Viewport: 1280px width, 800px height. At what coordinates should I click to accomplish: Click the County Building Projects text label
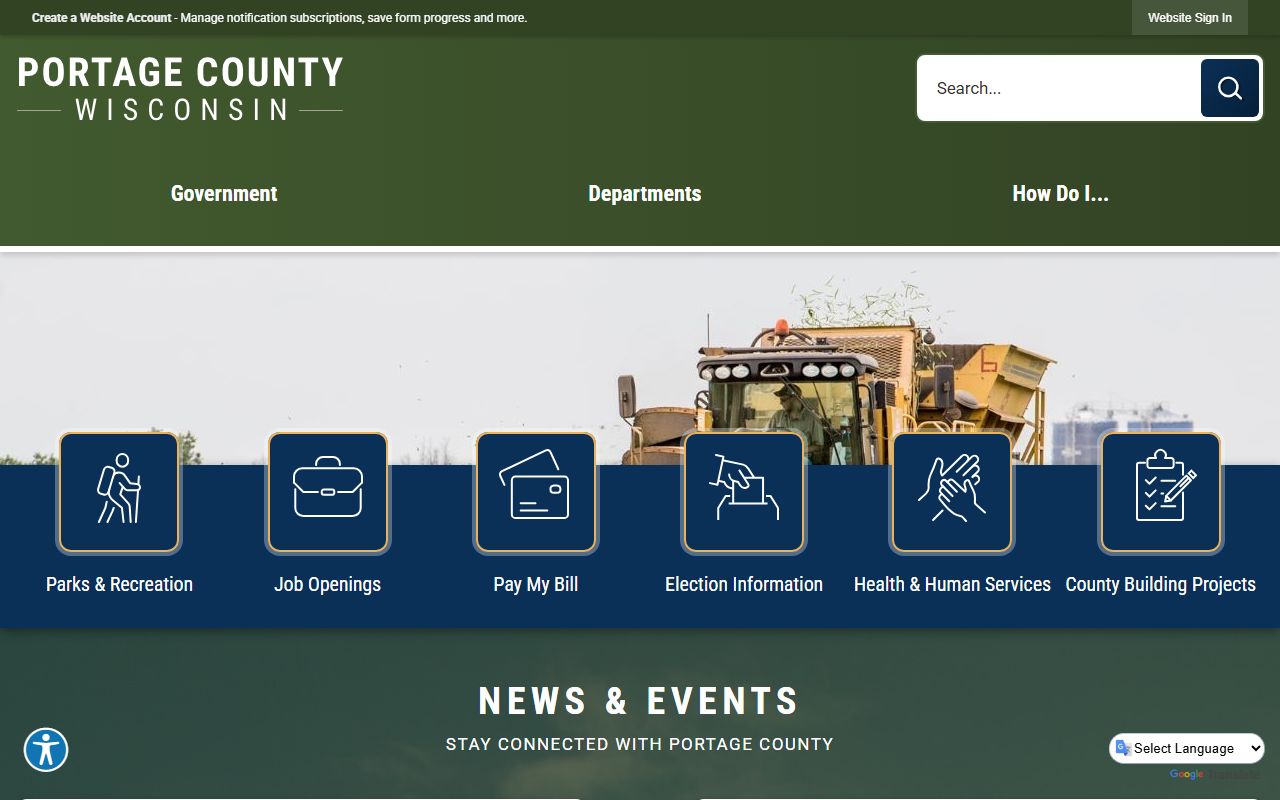pos(1160,584)
